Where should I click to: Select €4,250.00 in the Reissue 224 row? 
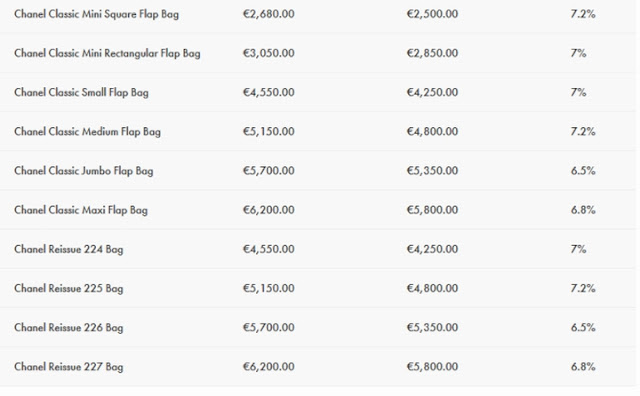[x=432, y=249]
